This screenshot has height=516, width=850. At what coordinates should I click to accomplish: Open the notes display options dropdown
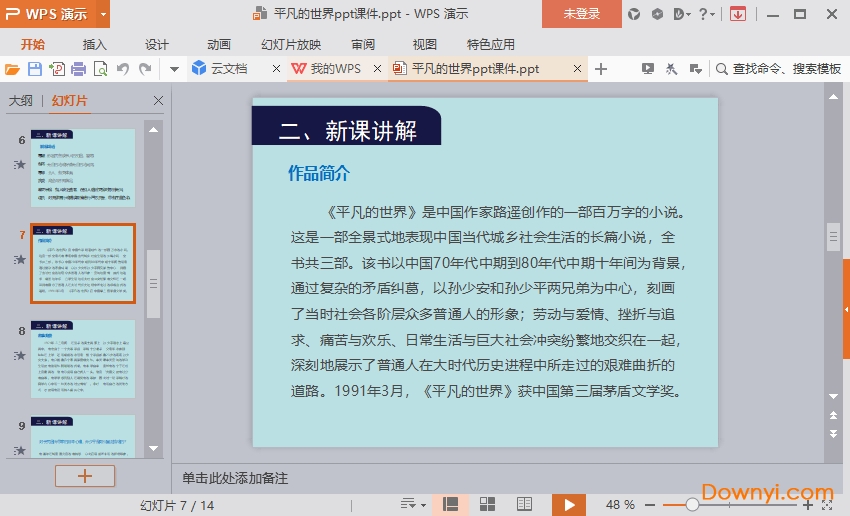[410, 504]
